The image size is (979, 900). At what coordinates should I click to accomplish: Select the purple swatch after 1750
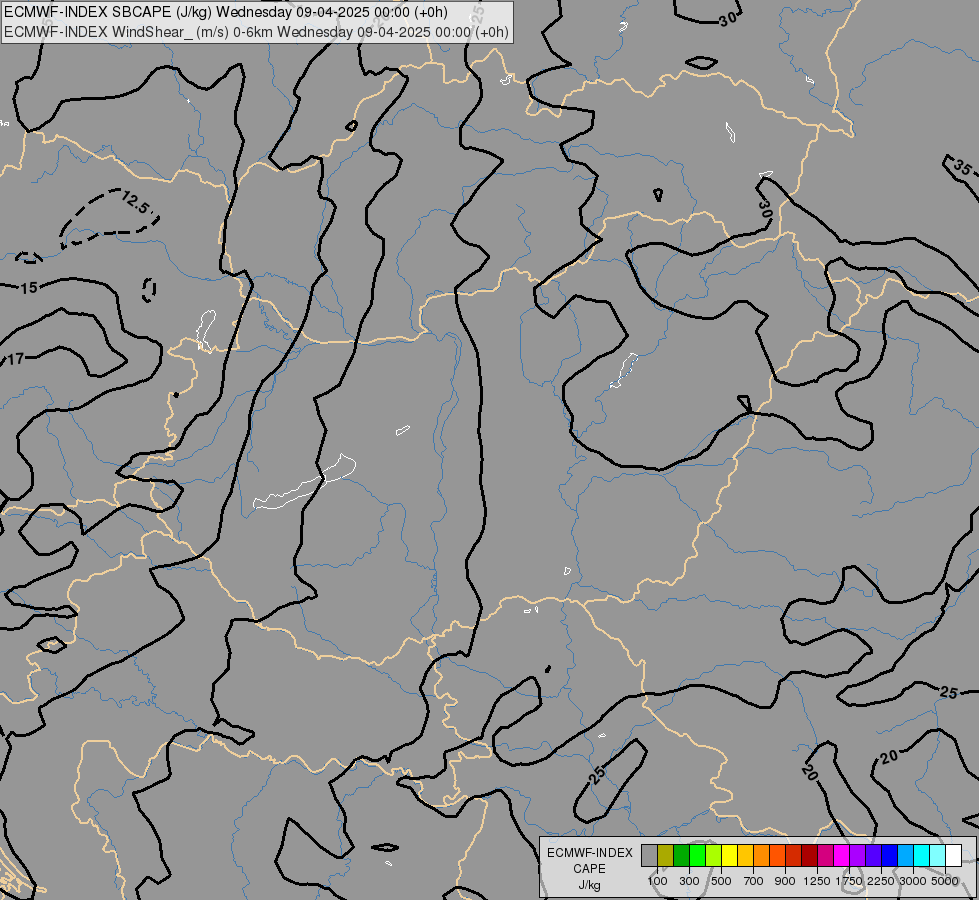click(858, 855)
